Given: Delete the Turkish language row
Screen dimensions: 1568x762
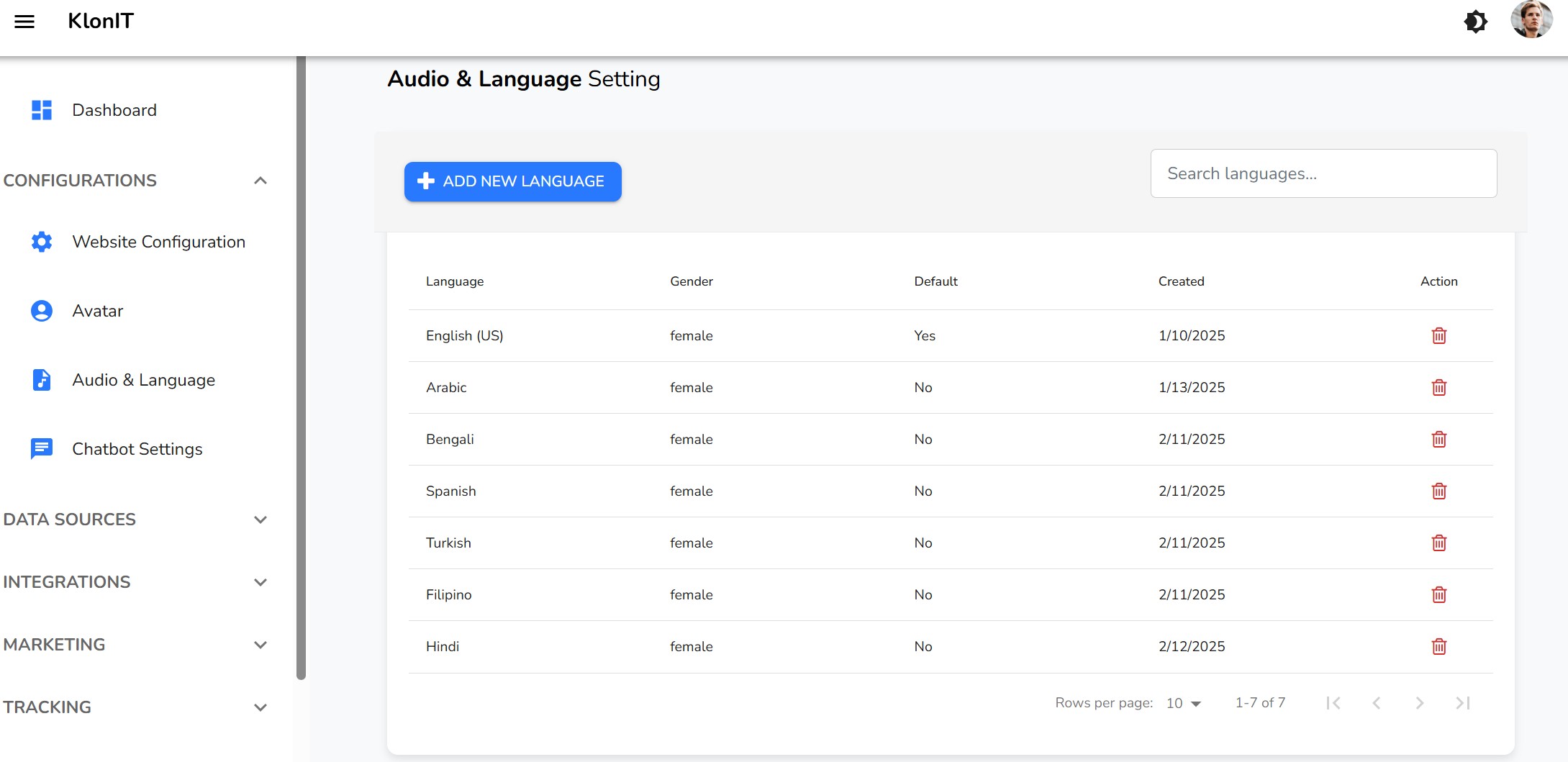Looking at the screenshot, I should [x=1438, y=543].
